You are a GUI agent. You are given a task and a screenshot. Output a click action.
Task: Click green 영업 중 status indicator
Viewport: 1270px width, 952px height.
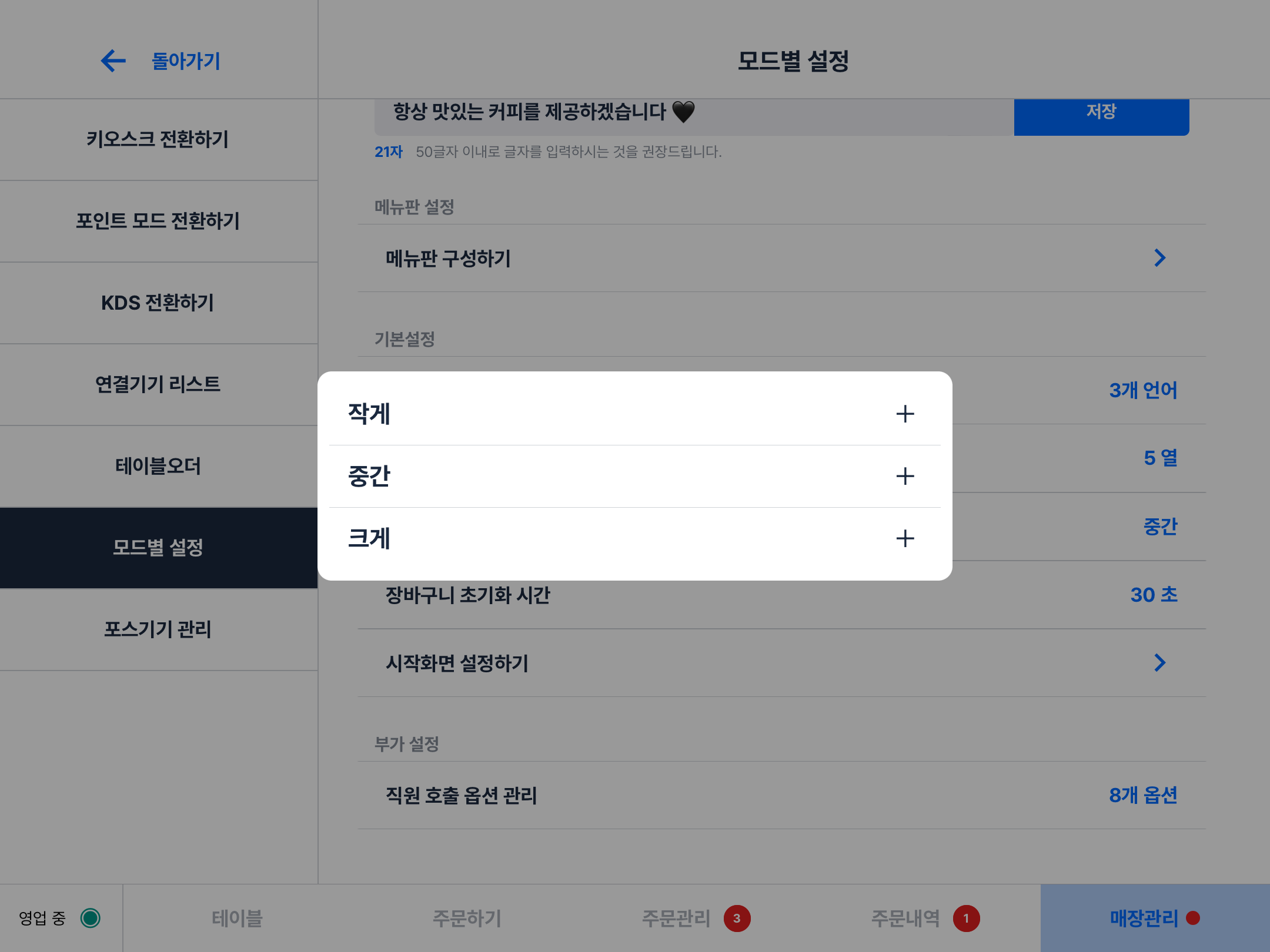pyautogui.click(x=91, y=918)
